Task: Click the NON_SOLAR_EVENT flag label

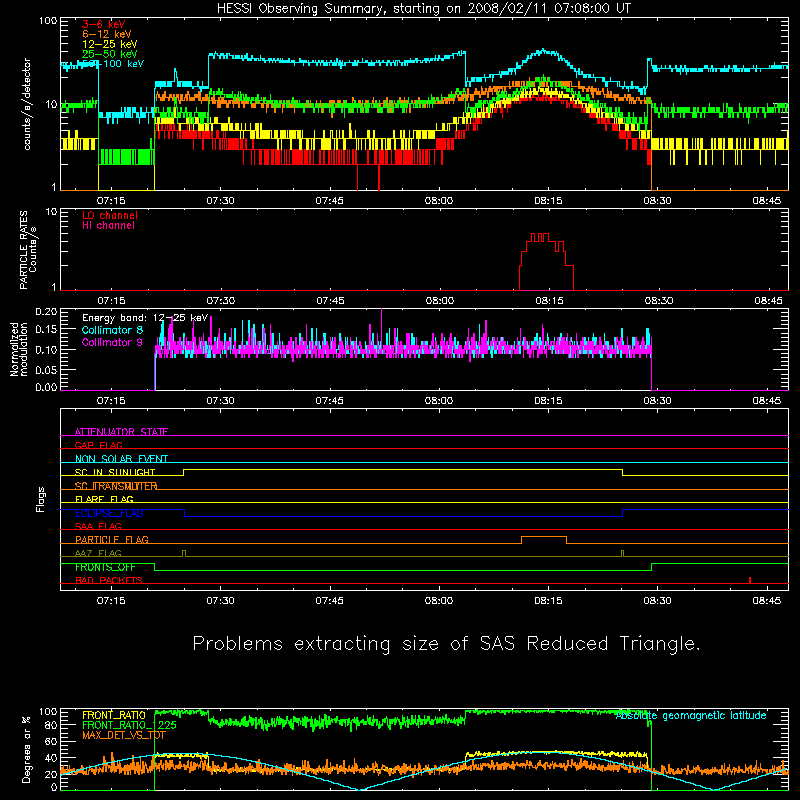Action: coord(121,459)
